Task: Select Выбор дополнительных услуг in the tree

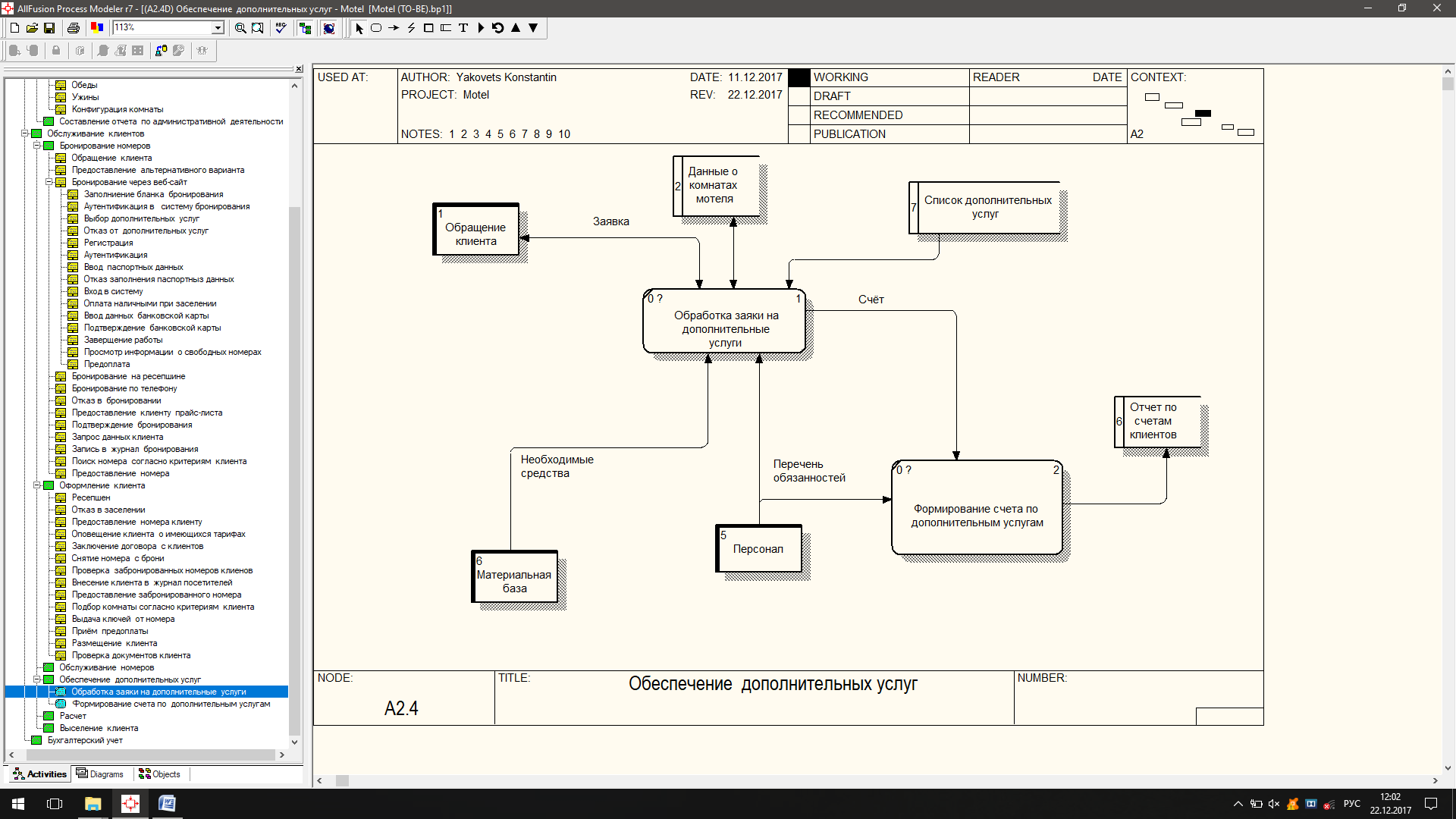Action: point(141,218)
